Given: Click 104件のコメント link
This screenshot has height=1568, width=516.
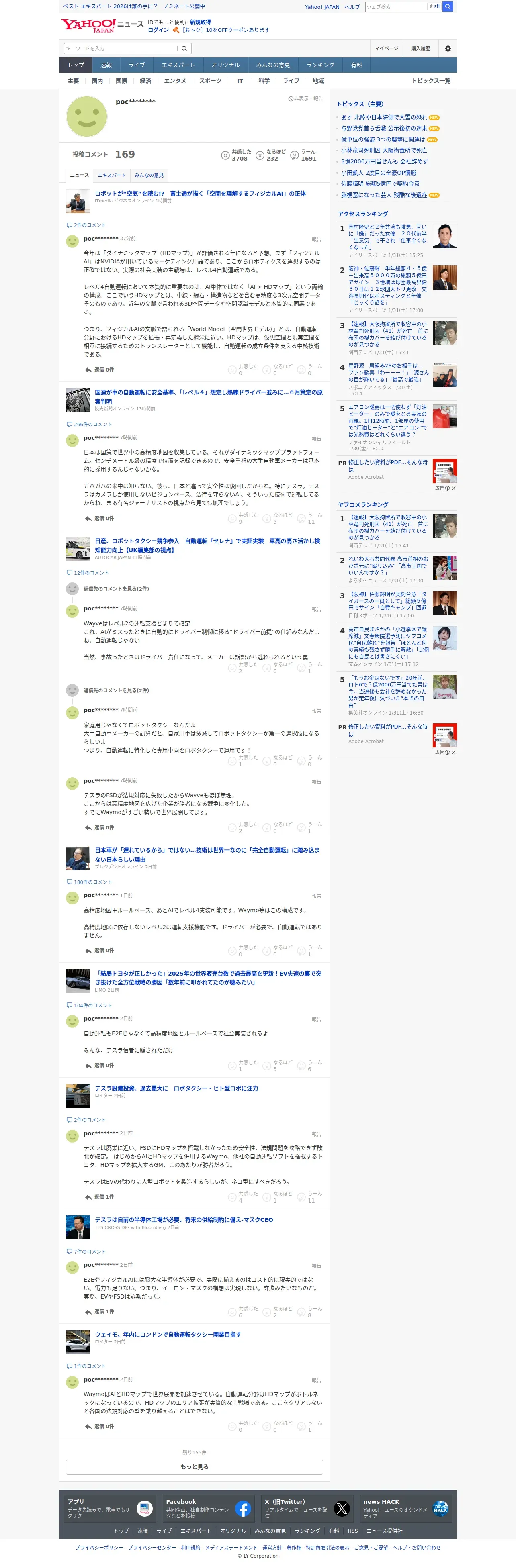Looking at the screenshot, I should (92, 1005).
